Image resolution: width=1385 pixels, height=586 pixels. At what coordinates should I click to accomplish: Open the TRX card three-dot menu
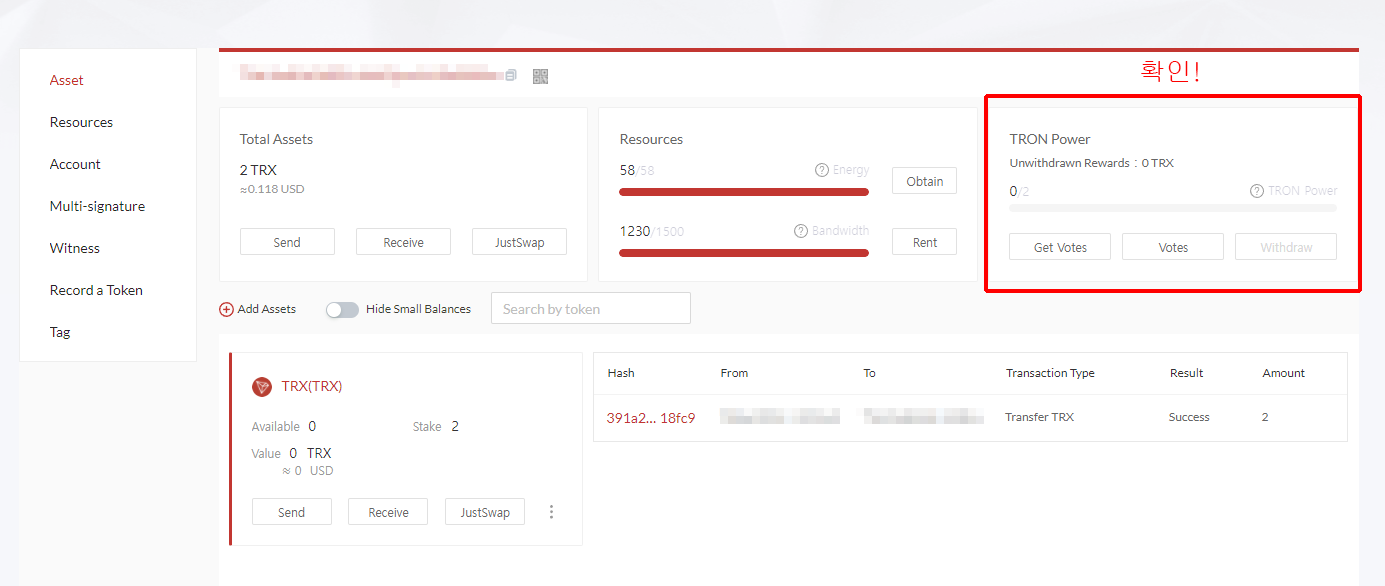tap(551, 512)
